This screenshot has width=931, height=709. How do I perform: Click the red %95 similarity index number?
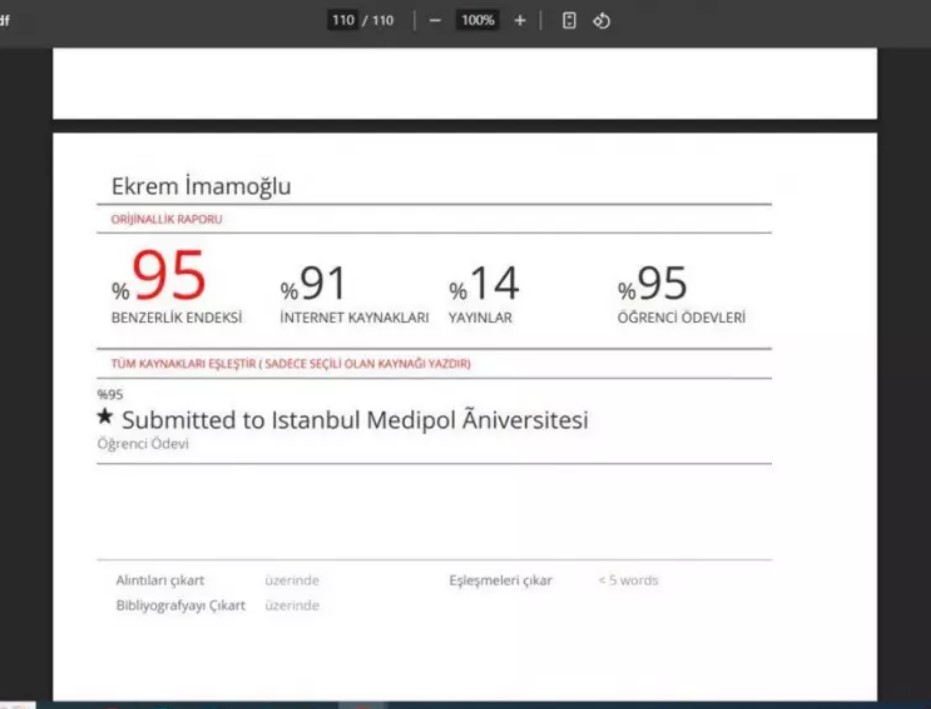coord(169,278)
